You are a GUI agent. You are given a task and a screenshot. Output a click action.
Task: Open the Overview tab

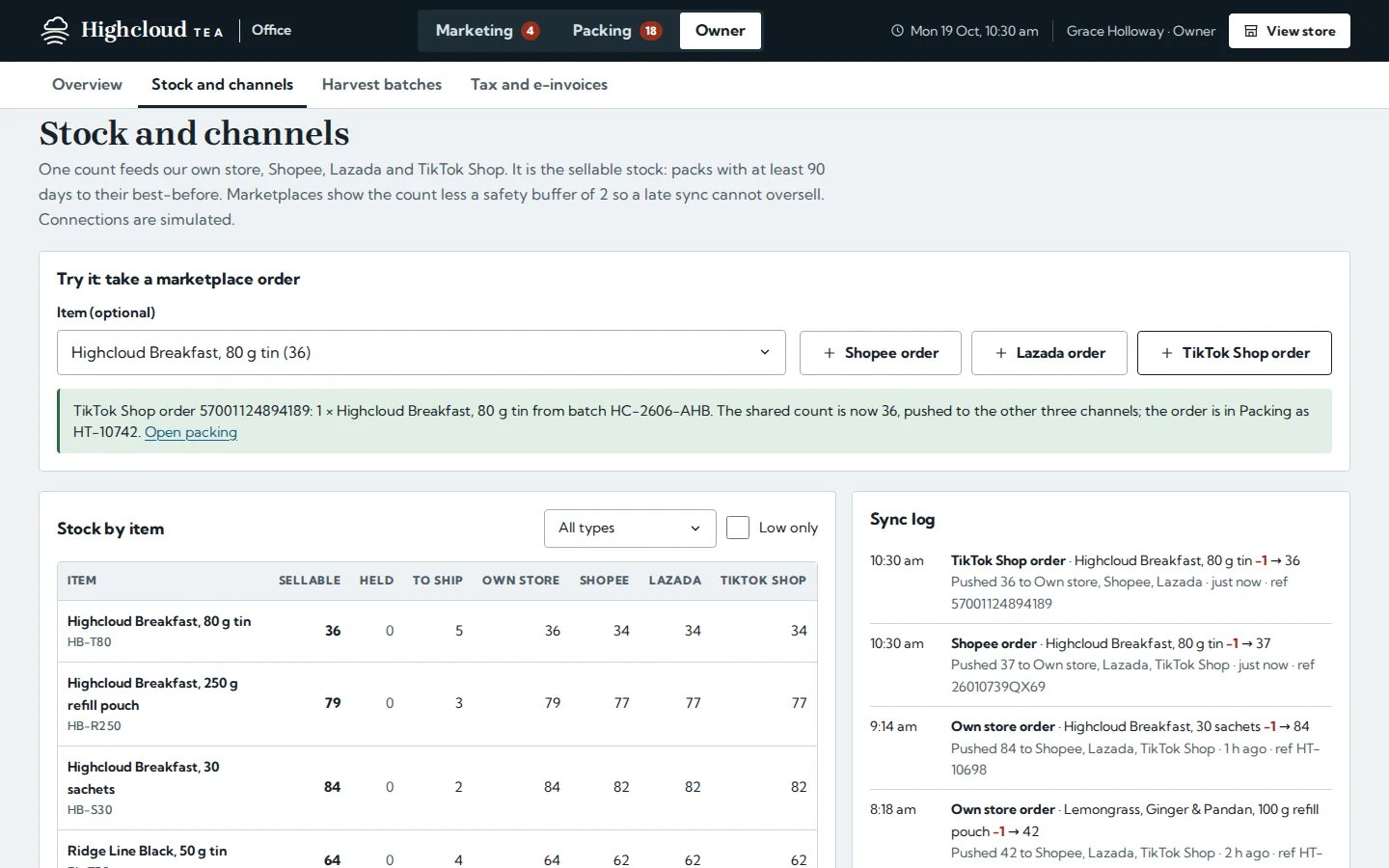click(x=87, y=85)
